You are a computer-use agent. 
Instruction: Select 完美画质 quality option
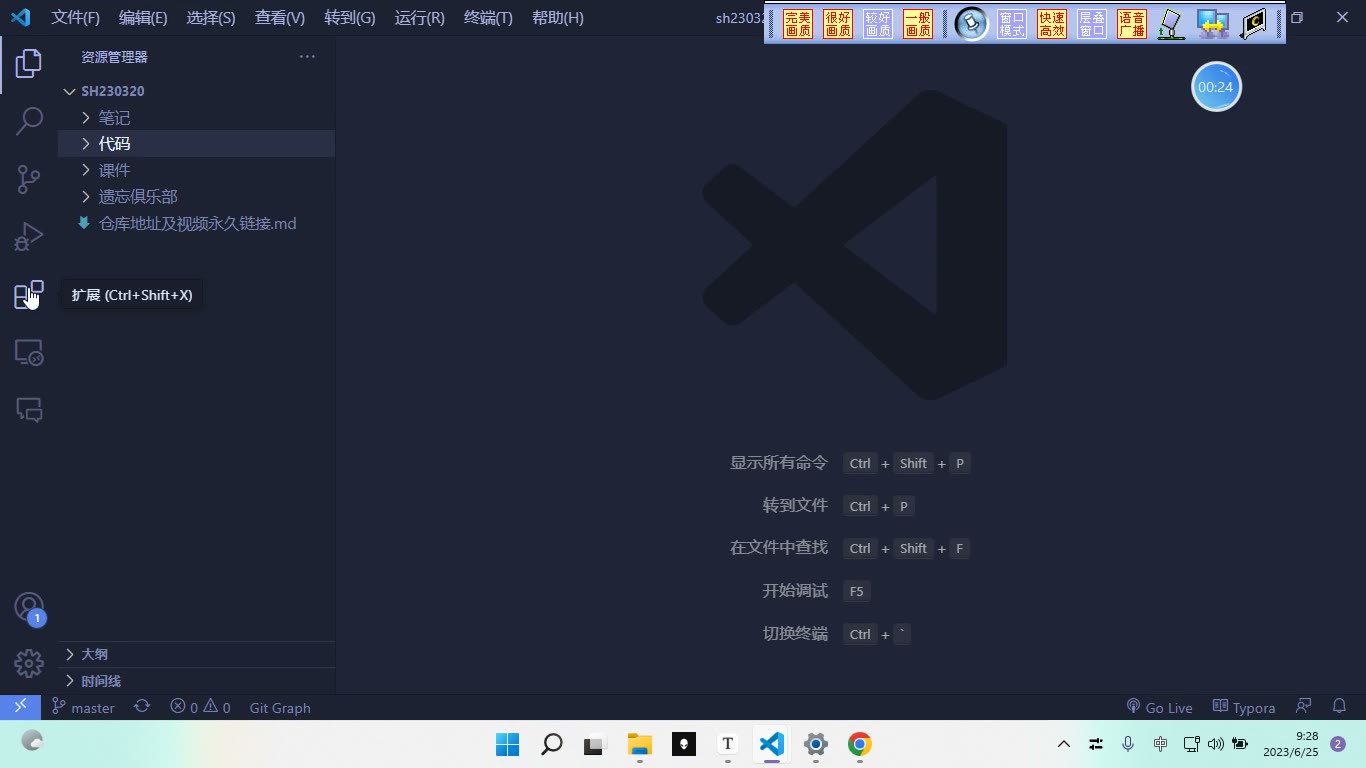[798, 24]
